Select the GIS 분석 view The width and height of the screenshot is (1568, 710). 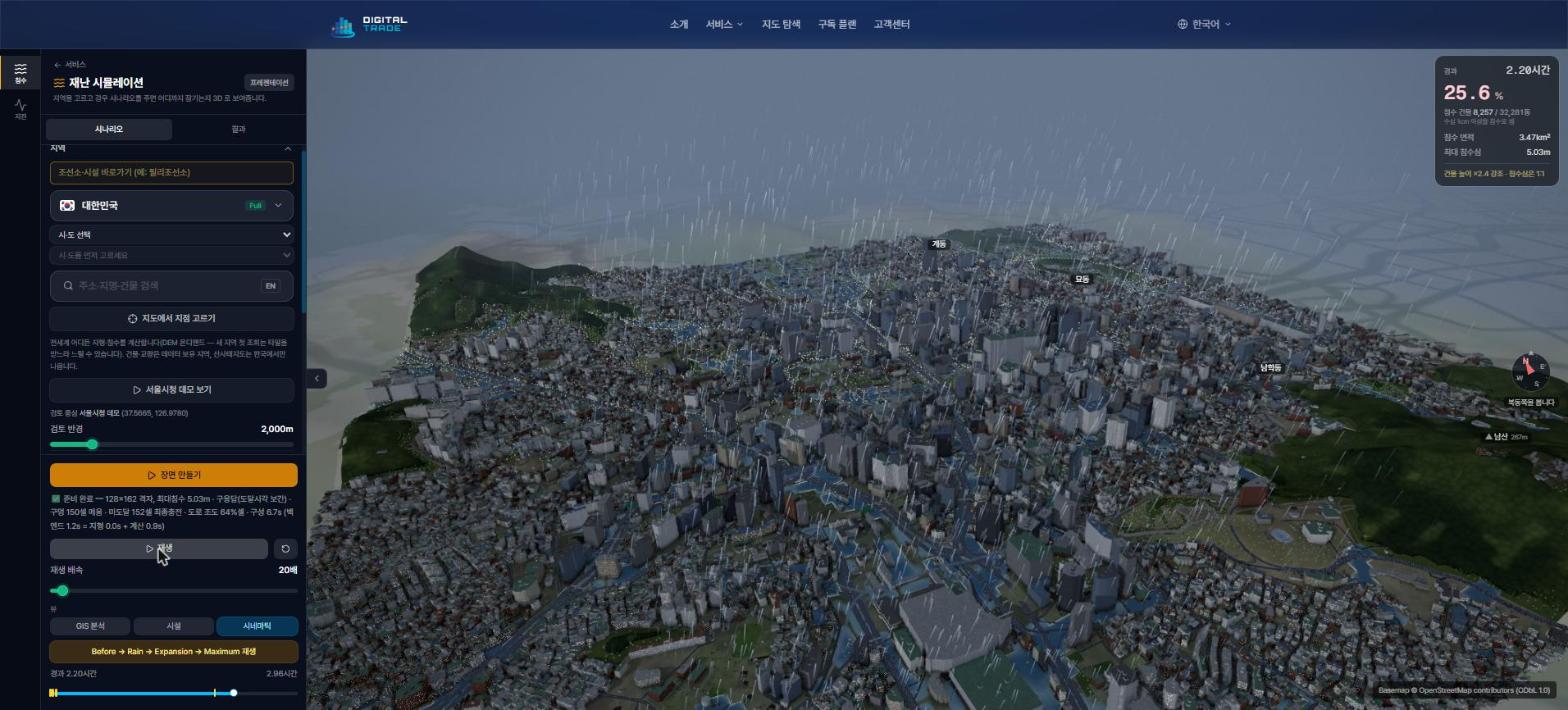click(x=90, y=626)
